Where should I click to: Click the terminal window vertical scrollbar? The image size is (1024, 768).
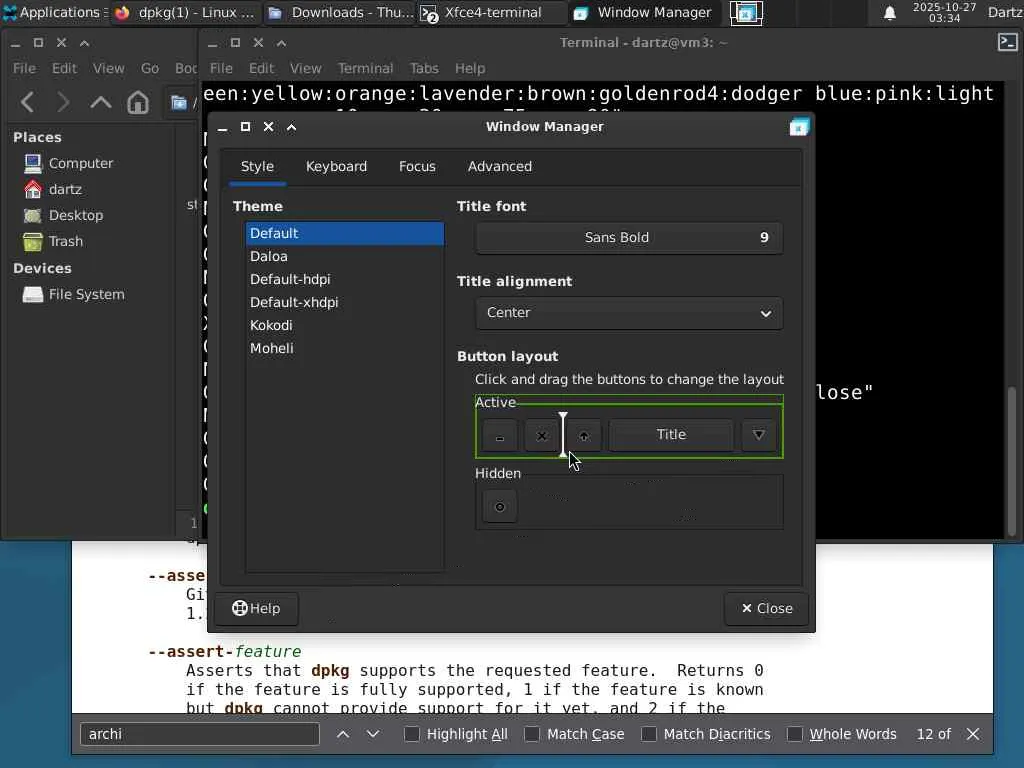coord(1012,462)
